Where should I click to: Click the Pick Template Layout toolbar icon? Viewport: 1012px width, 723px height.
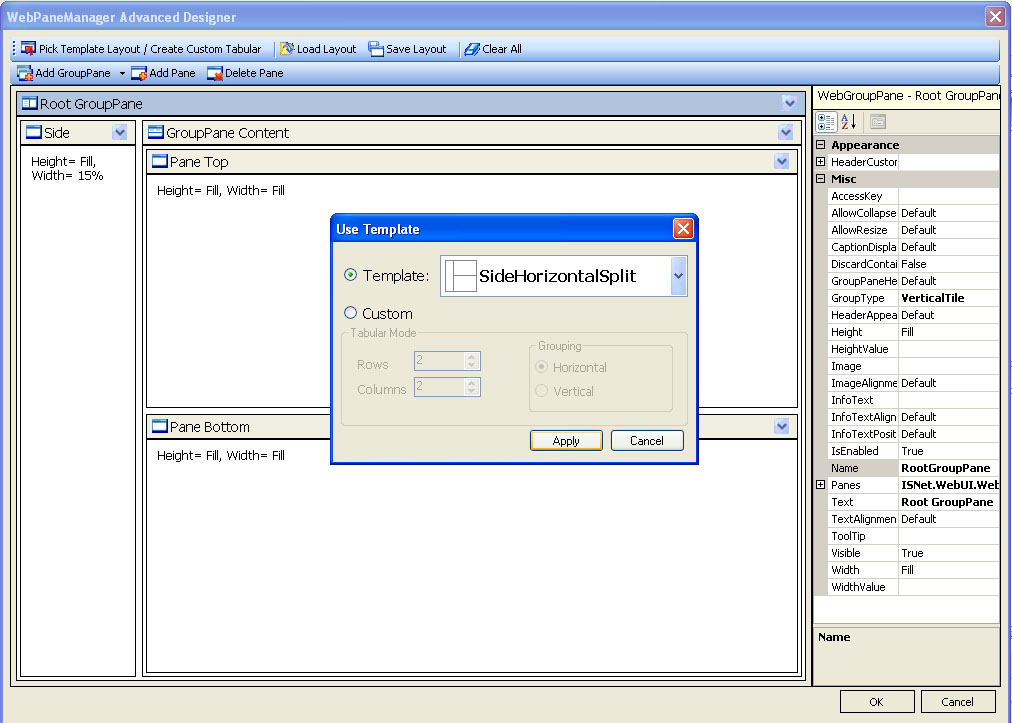click(28, 49)
